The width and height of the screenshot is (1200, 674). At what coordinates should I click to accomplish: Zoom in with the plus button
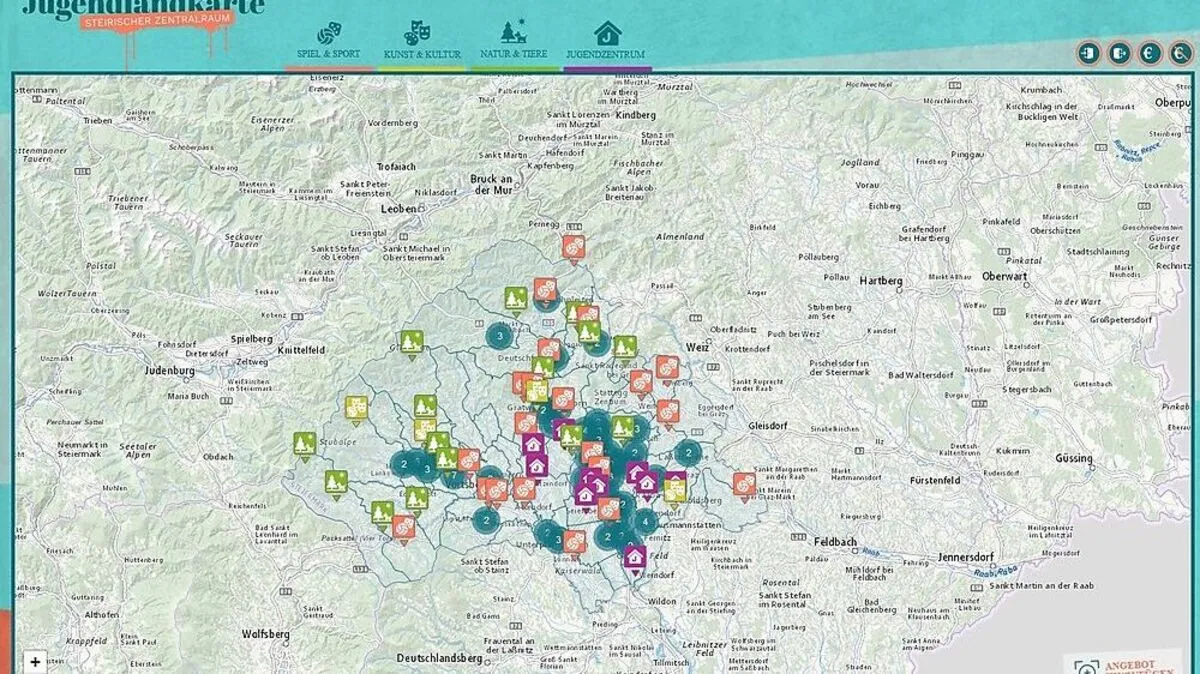[35, 662]
